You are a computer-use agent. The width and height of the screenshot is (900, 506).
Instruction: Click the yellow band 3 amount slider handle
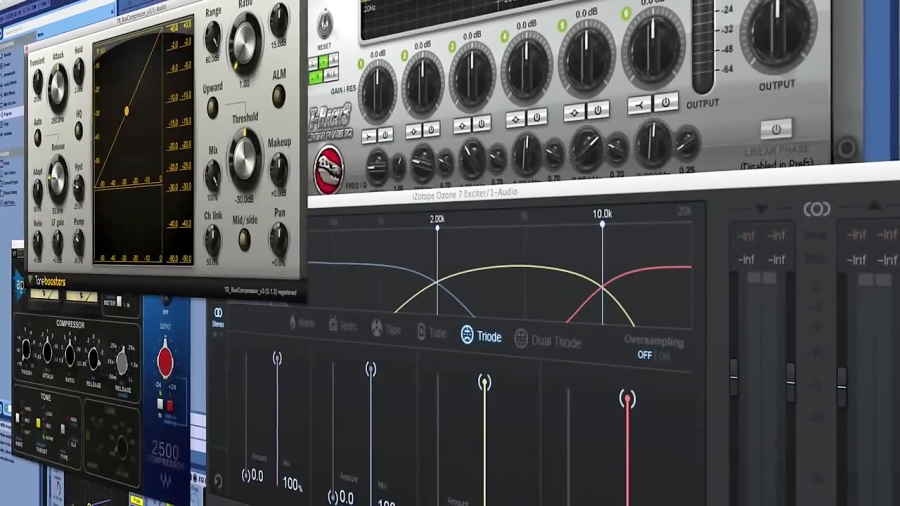[x=484, y=383]
